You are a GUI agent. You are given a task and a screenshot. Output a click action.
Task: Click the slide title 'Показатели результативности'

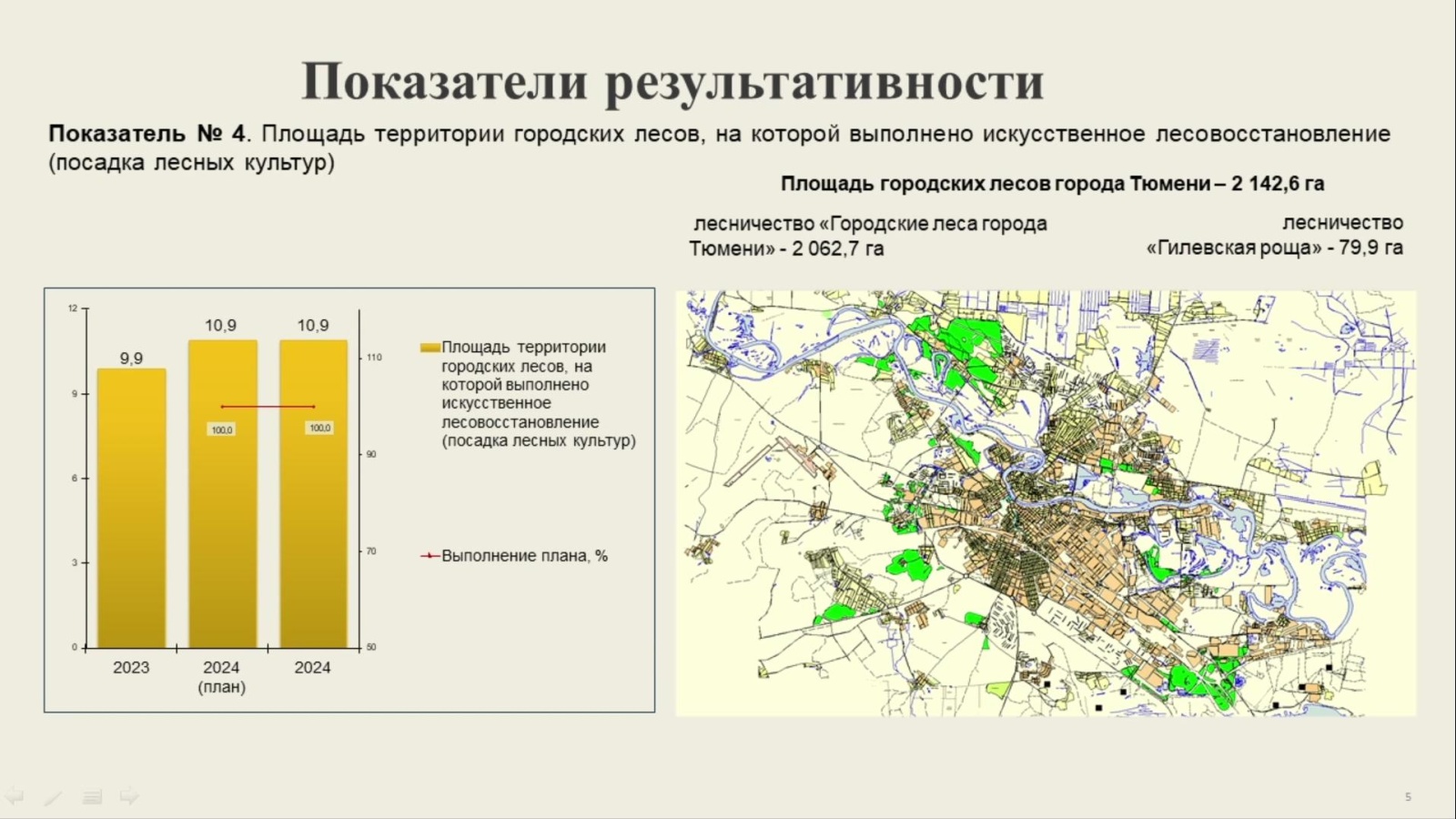[672, 82]
